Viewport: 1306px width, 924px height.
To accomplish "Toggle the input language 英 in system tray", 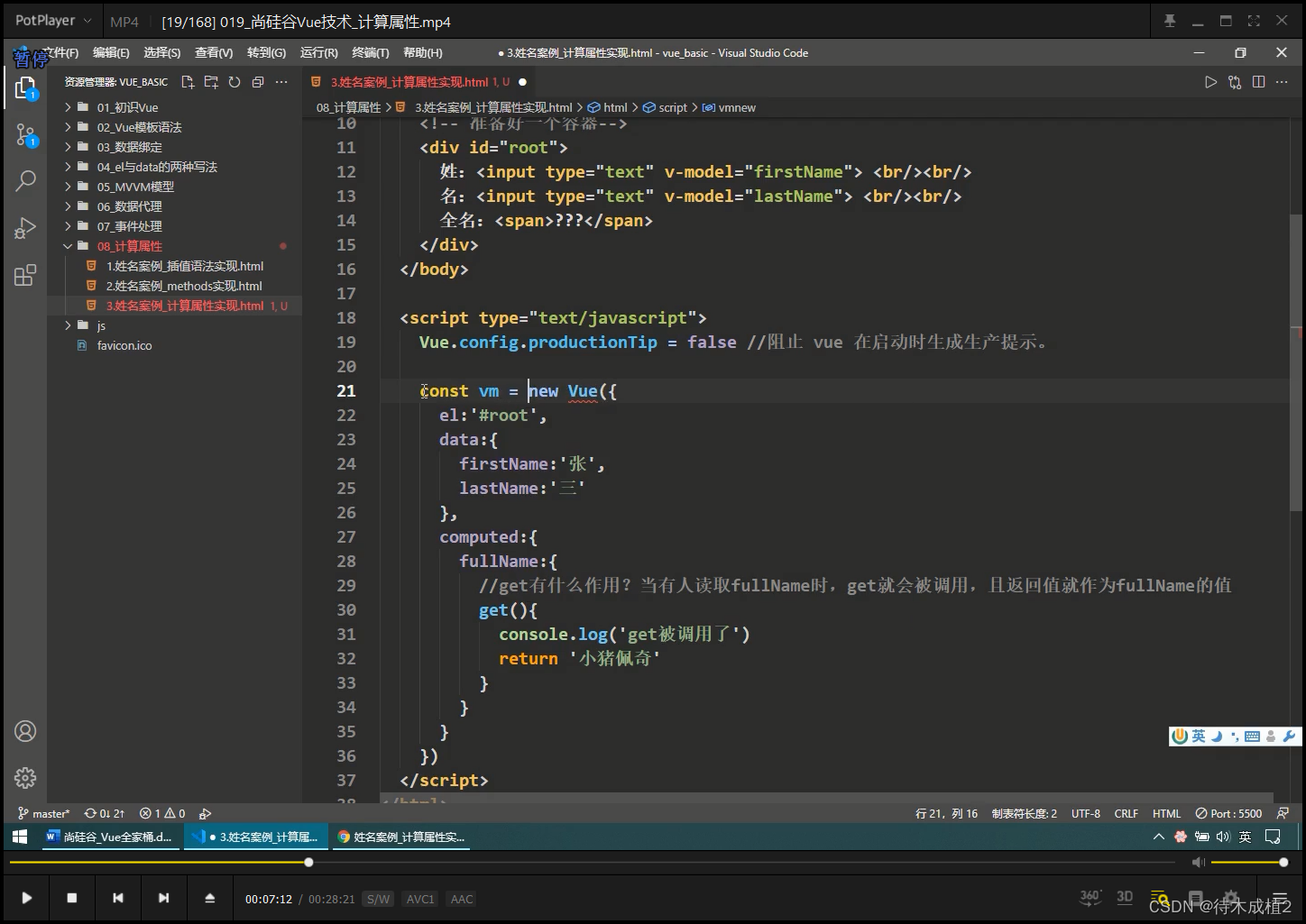I will coord(1245,837).
